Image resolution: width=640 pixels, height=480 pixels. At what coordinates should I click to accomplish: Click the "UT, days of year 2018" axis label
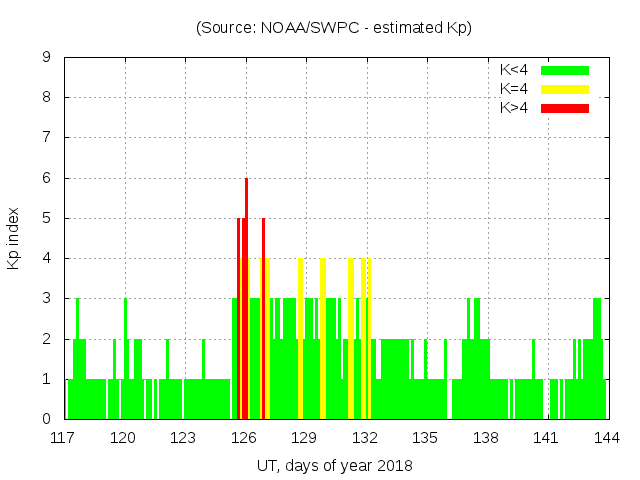tap(333, 465)
